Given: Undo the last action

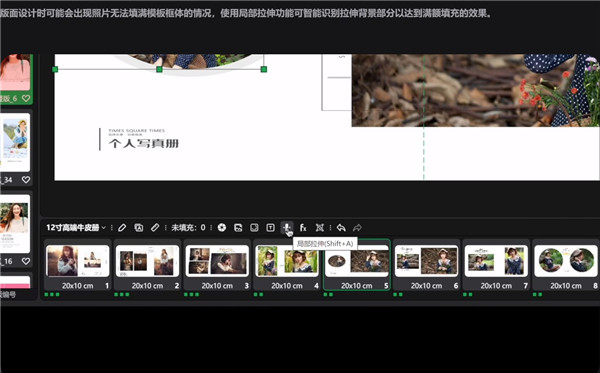Looking at the screenshot, I should click(341, 228).
